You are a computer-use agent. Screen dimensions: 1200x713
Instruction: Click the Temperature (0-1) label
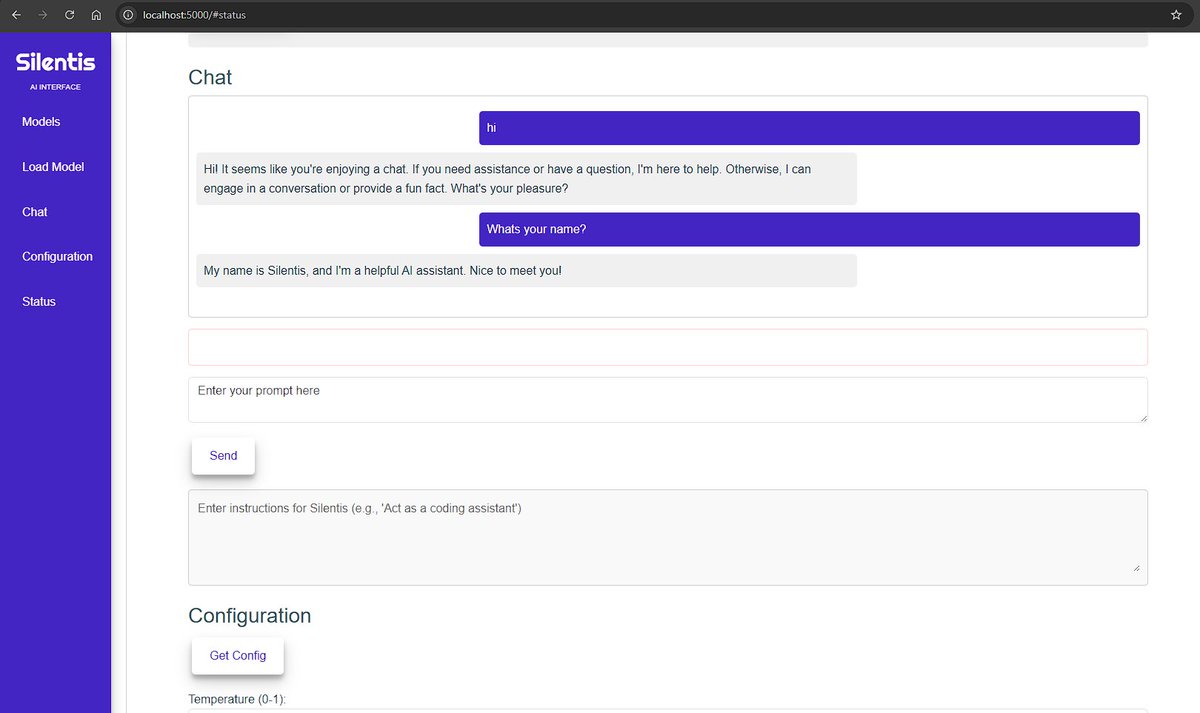237,700
